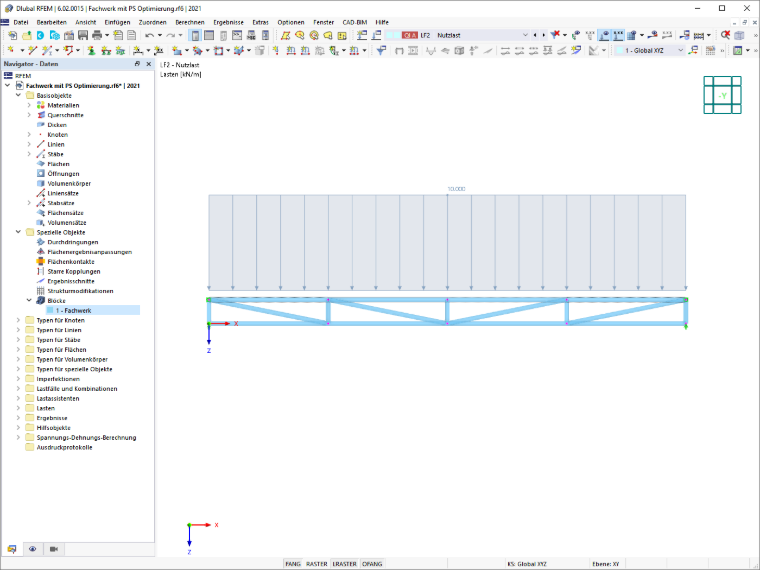Select Starre Kopplungen in the navigator

point(74,271)
